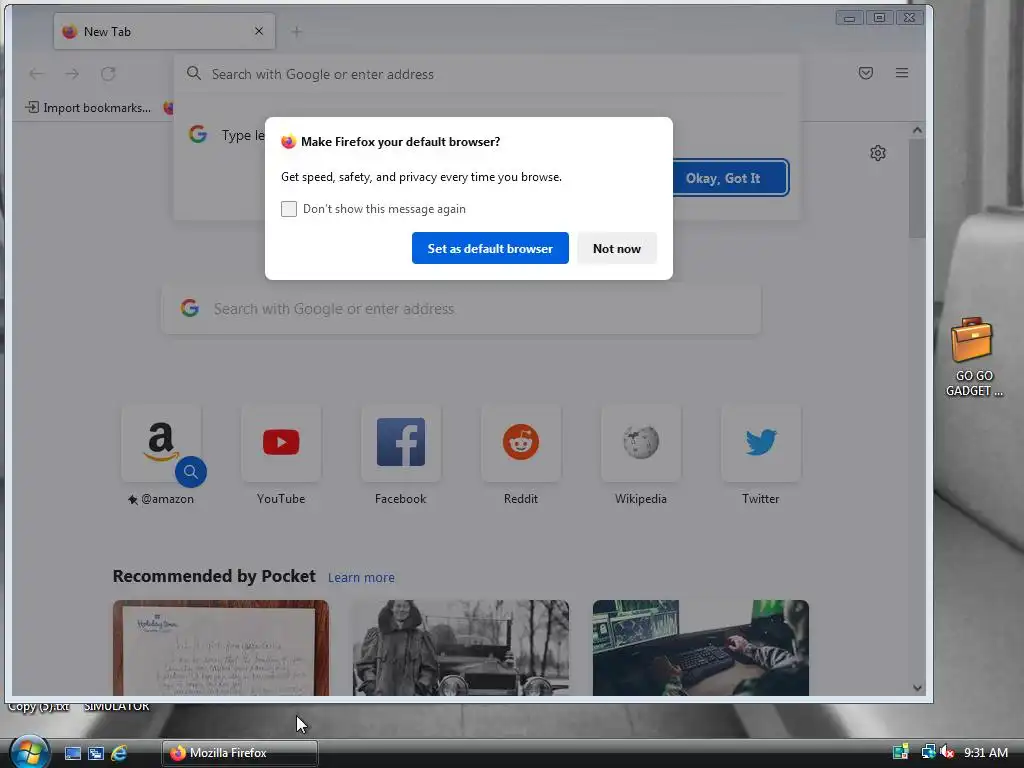Click the address bar magnifier icon
1024x768 pixels.
[x=194, y=74]
